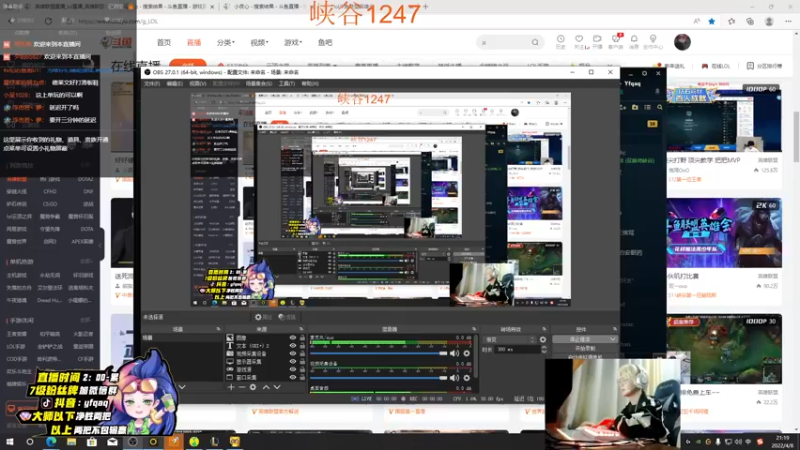The height and width of the screenshot is (450, 800).
Task: Hide the 窗口采集 source
Action: (x=293, y=378)
